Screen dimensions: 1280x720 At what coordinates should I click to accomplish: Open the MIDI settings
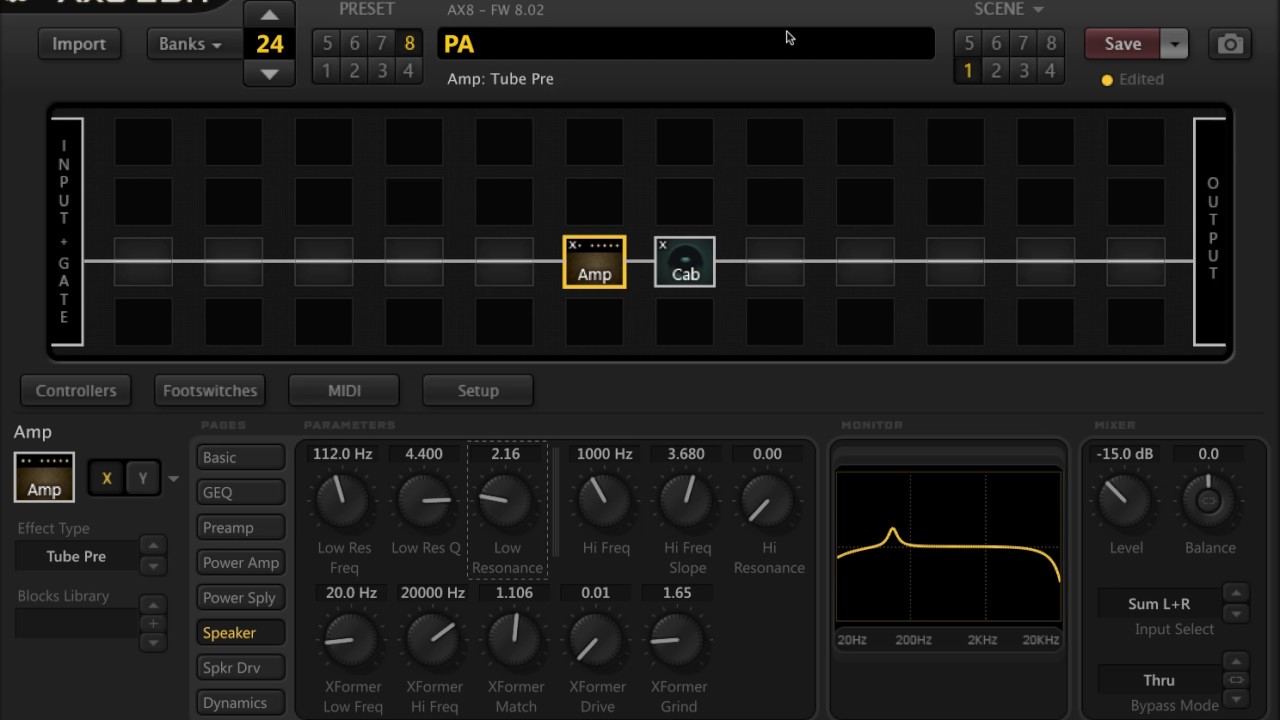coord(344,390)
